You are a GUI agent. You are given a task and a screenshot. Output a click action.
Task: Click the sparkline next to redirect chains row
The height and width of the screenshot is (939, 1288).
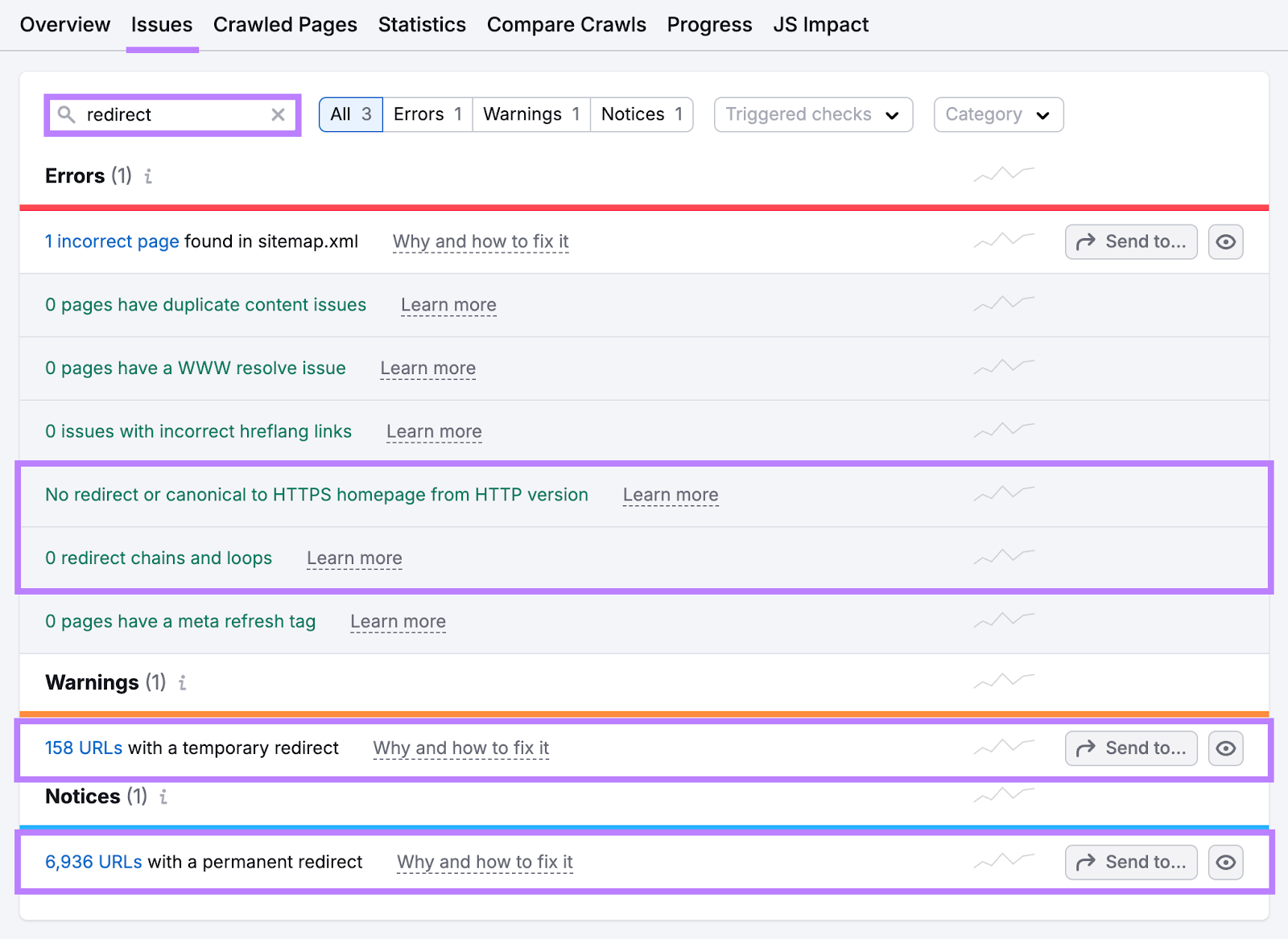1004,556
